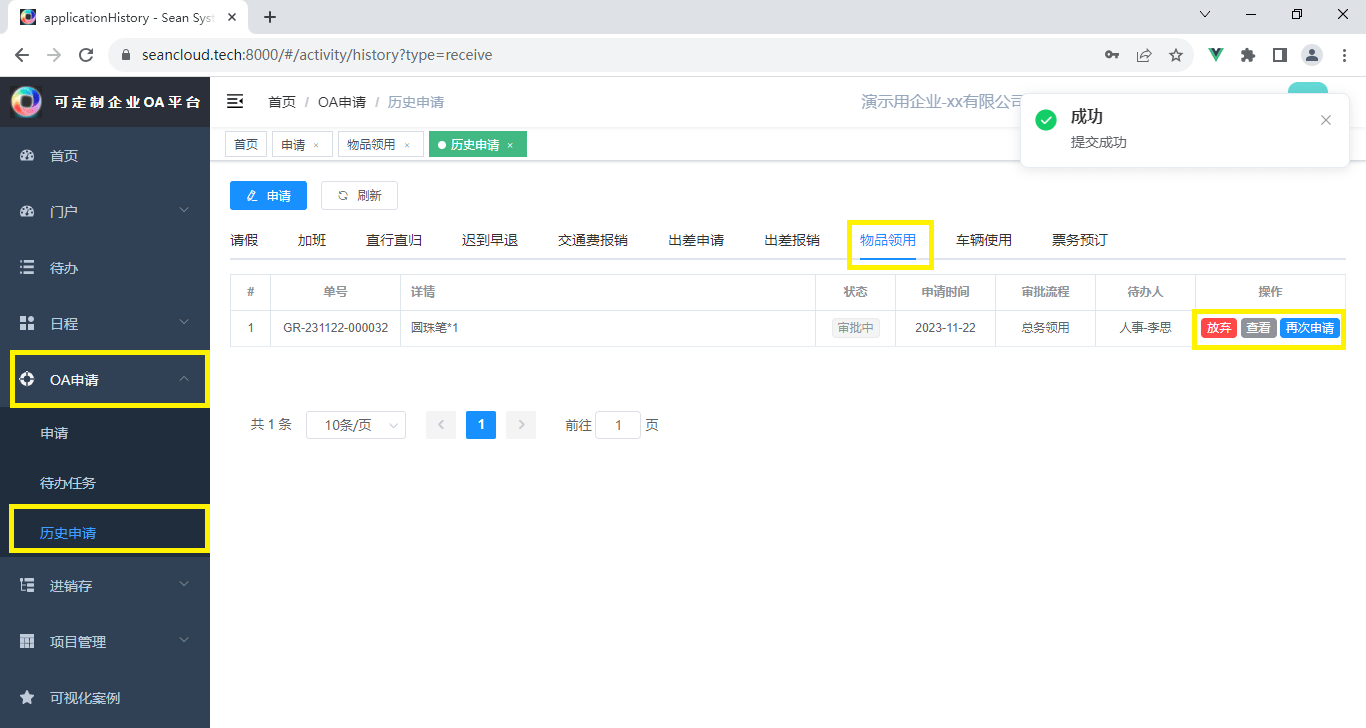Click the OA申请 lifebuoy icon

tap(28, 380)
